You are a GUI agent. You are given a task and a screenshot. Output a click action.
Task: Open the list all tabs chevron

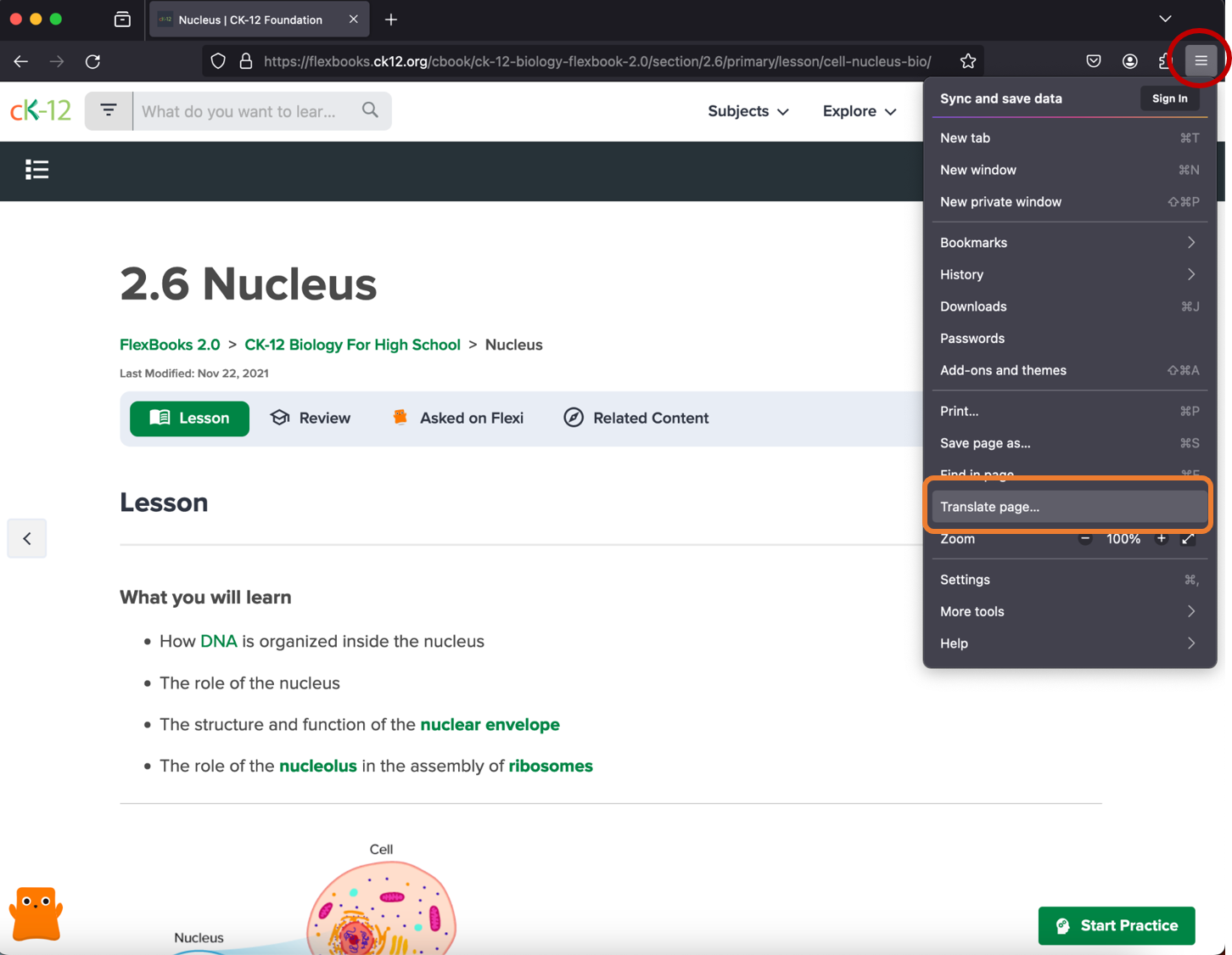tap(1165, 20)
